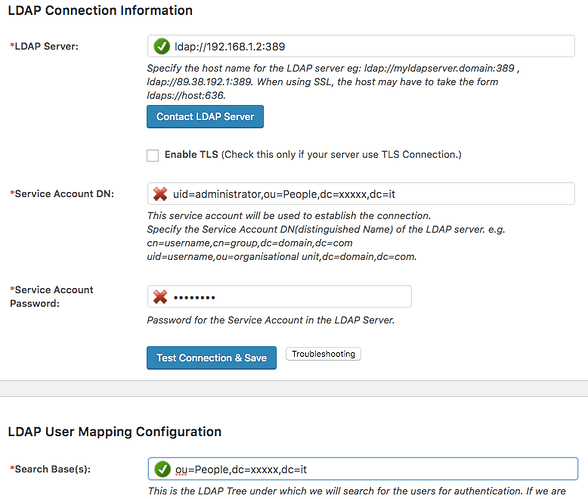The height and width of the screenshot is (499, 588).
Task: Click green checkmark icon in LDAP Server field
Action: coord(162,46)
